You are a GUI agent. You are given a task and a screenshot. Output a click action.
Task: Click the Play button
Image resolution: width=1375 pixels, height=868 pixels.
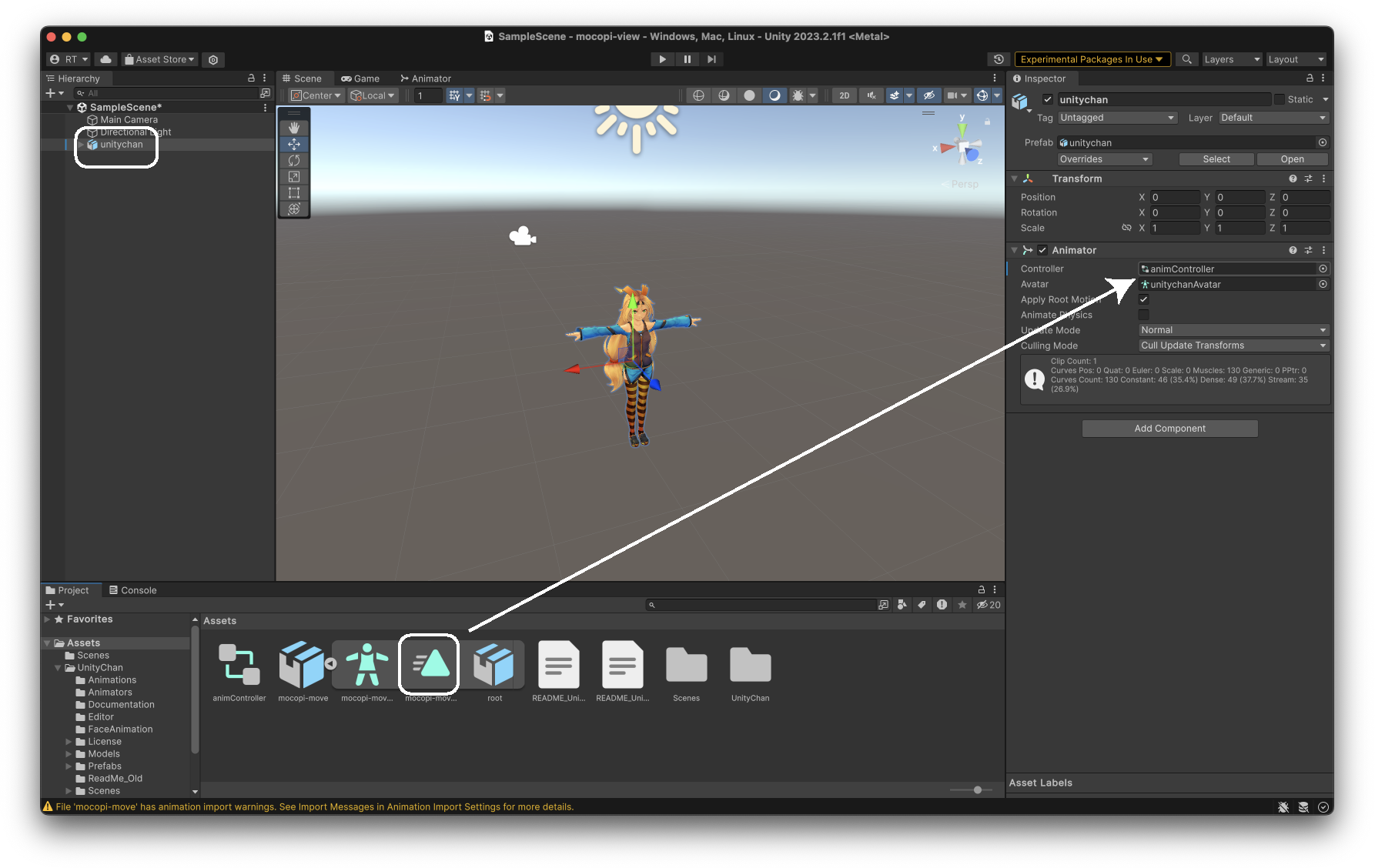click(662, 59)
